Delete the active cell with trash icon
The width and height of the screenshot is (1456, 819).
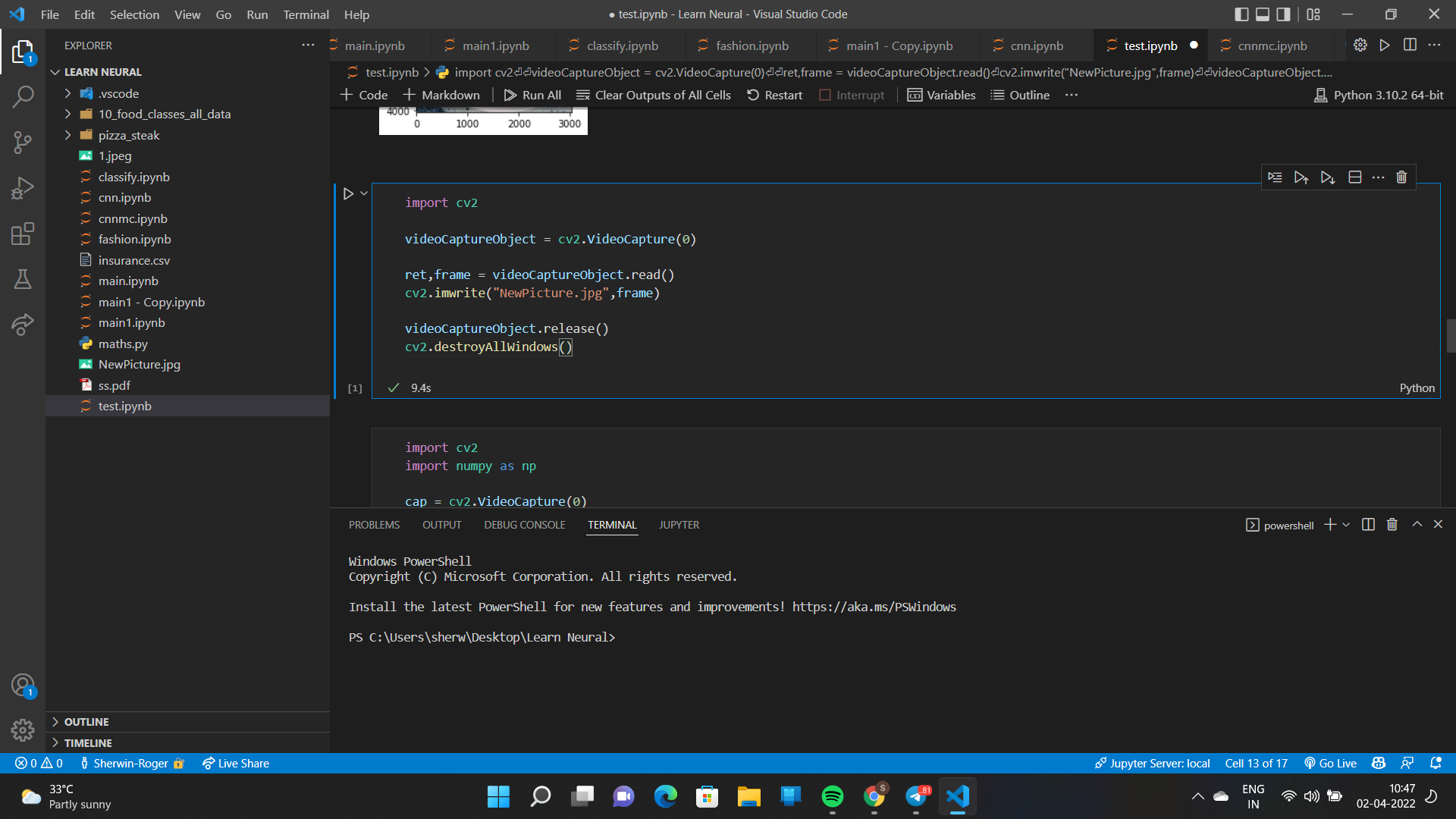(1401, 177)
